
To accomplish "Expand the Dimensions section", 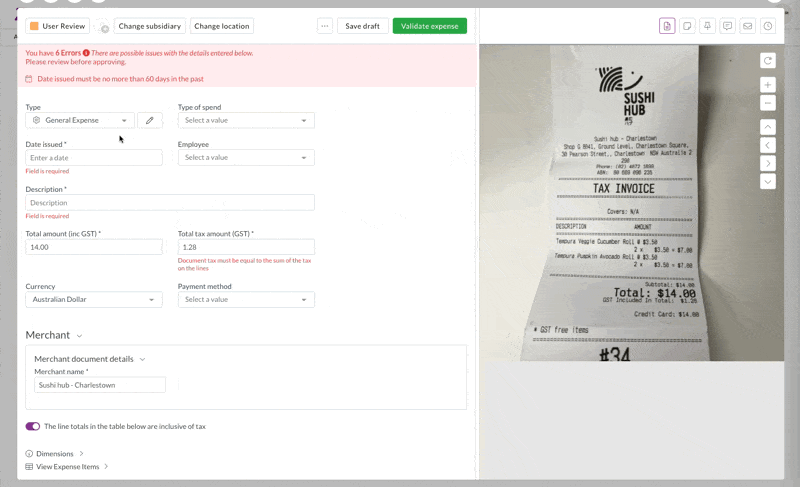I will click(81, 453).
